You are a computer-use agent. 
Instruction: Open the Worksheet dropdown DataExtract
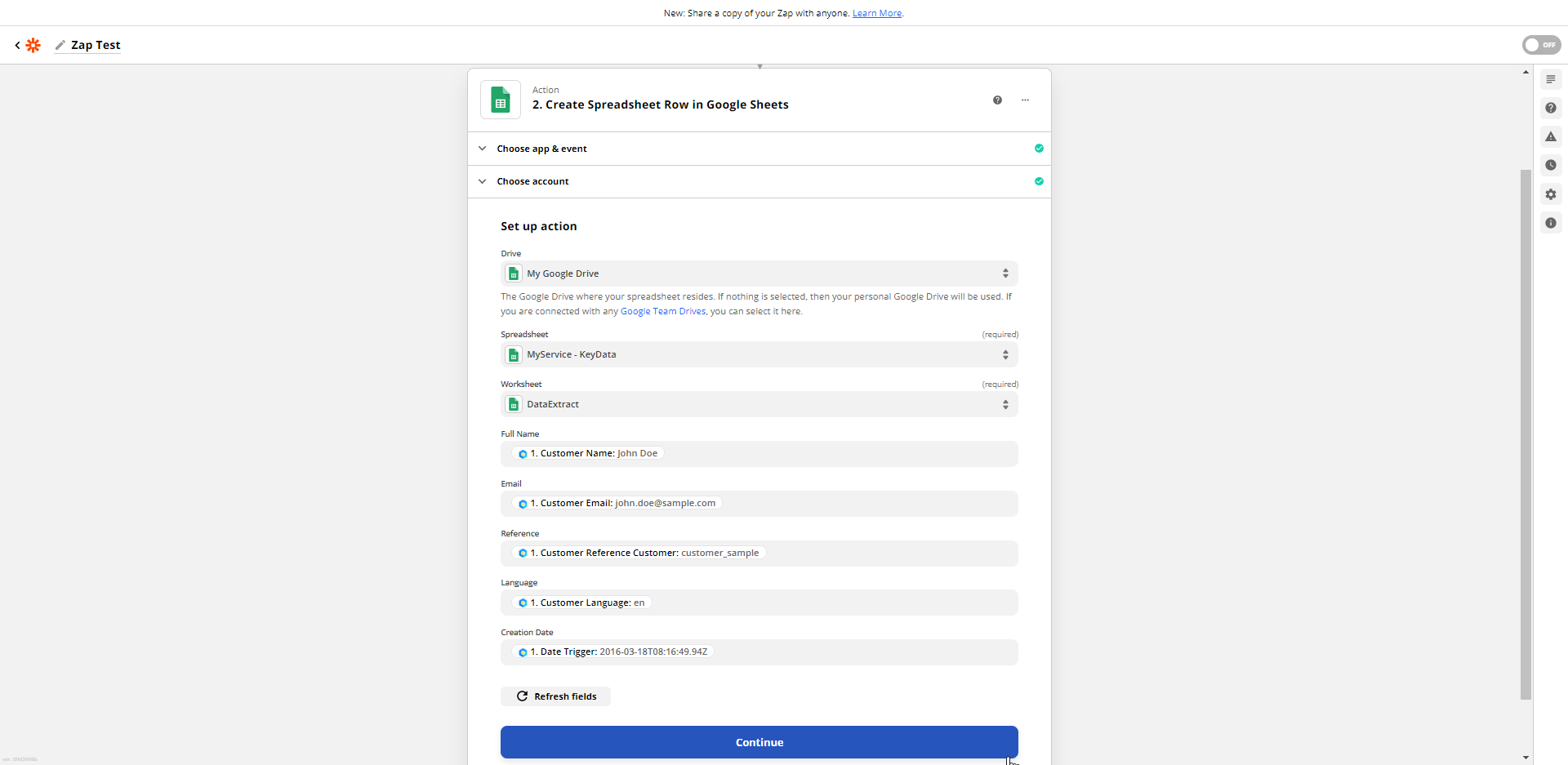click(759, 404)
